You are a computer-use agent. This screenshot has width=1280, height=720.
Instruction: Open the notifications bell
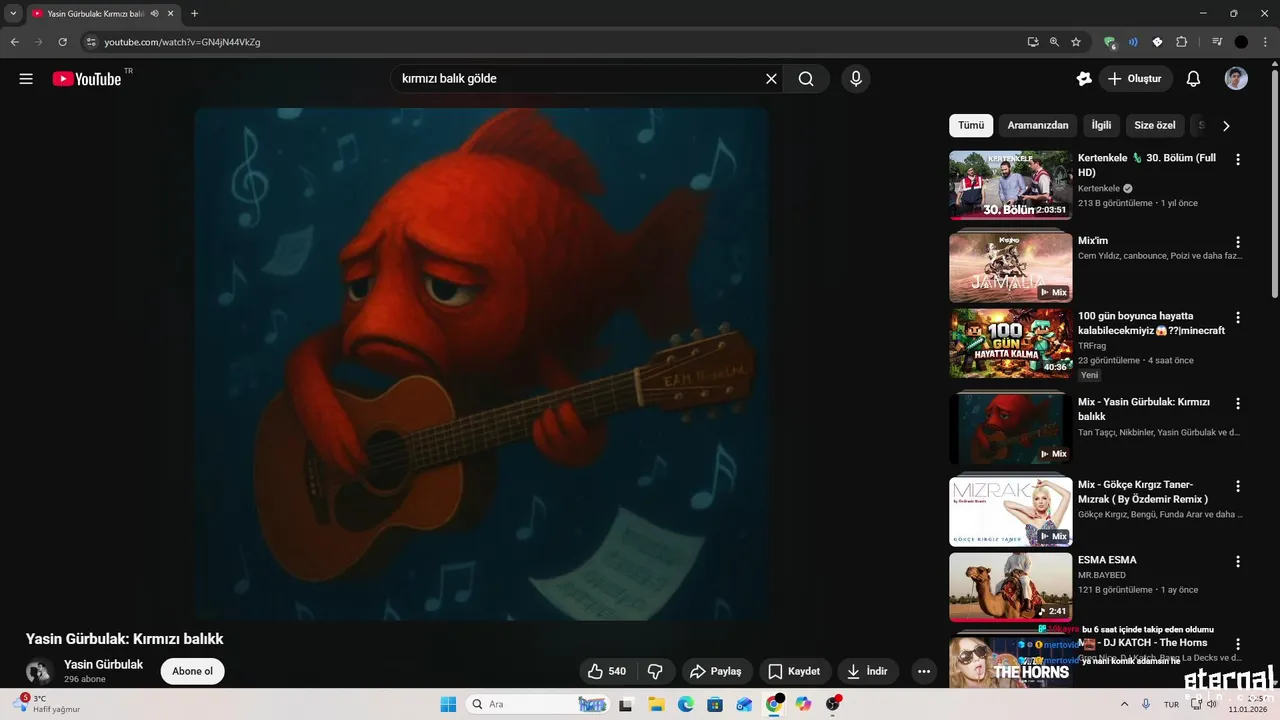click(x=1193, y=79)
